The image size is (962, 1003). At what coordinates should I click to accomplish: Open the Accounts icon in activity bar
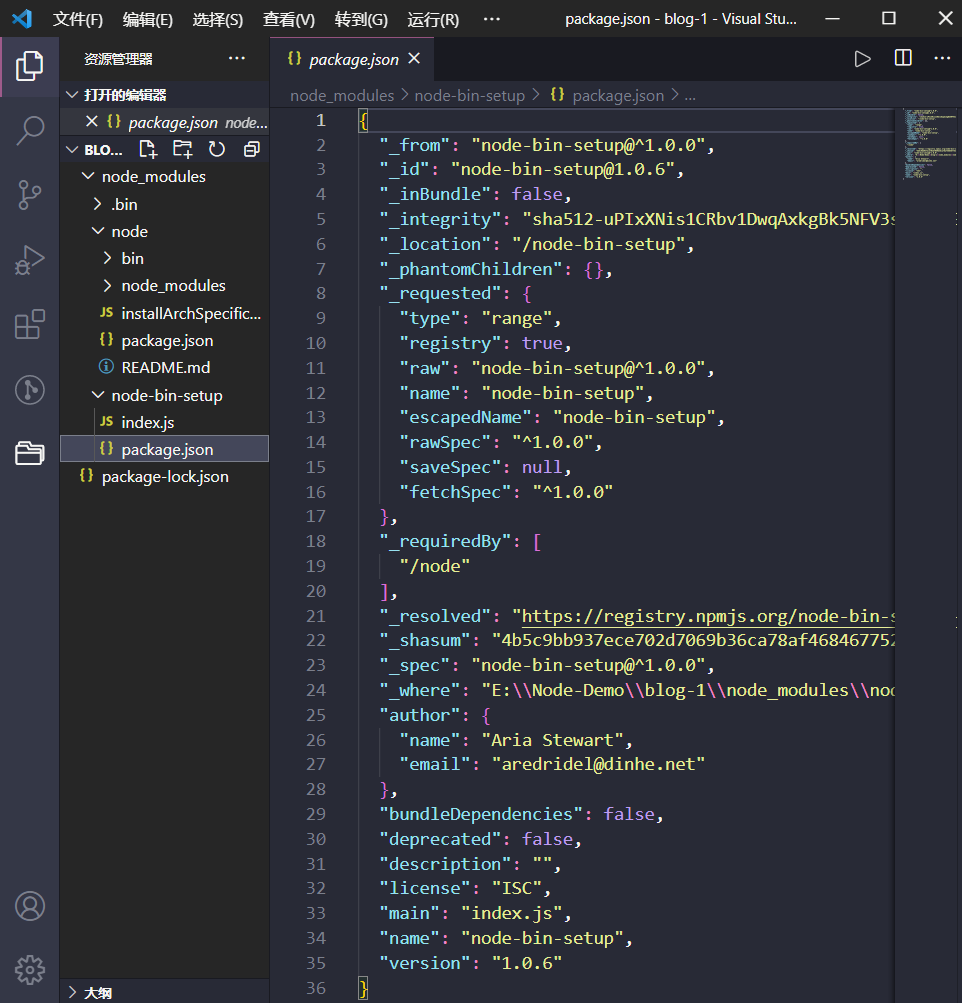click(x=30, y=906)
